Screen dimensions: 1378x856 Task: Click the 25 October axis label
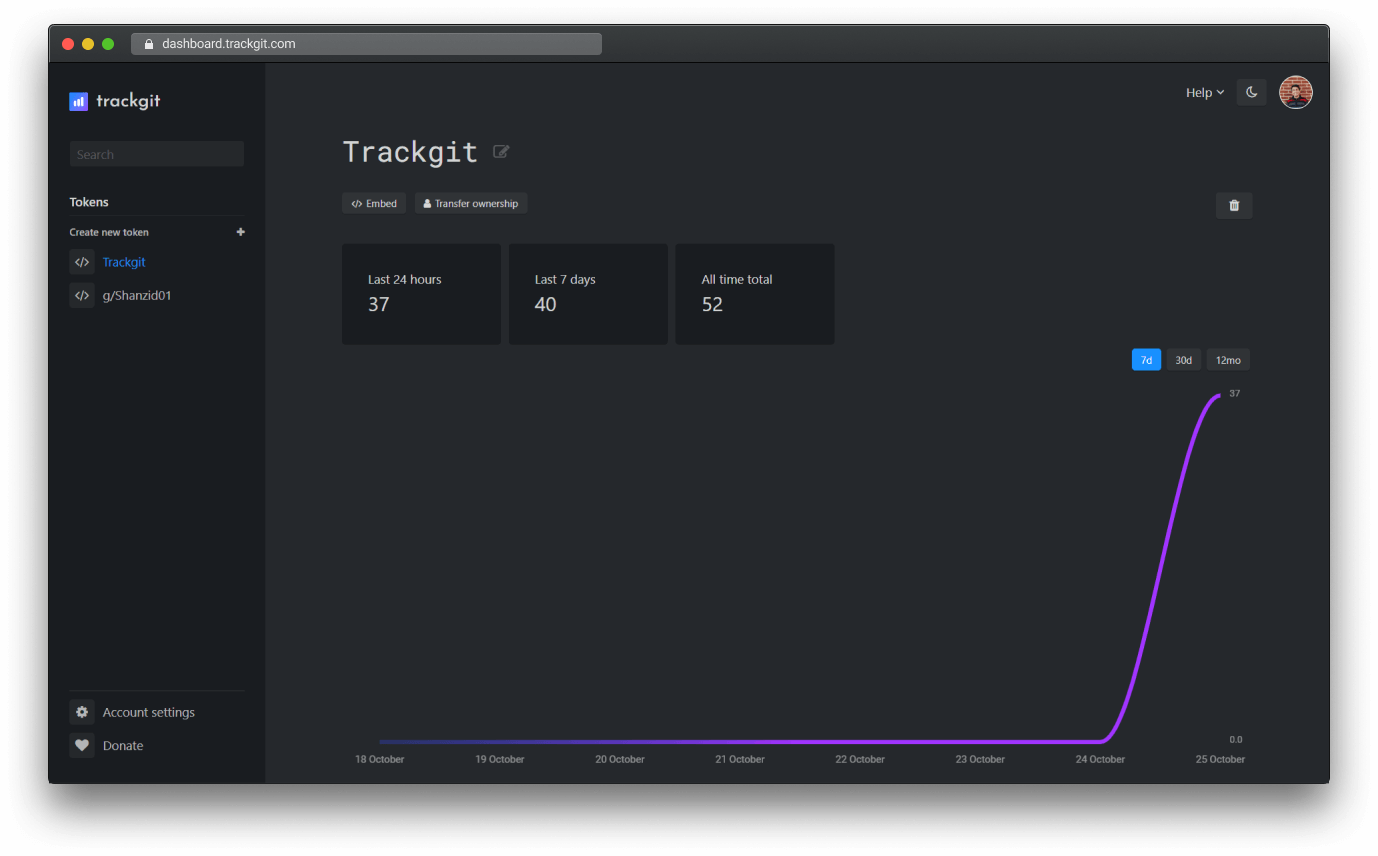[x=1220, y=760]
